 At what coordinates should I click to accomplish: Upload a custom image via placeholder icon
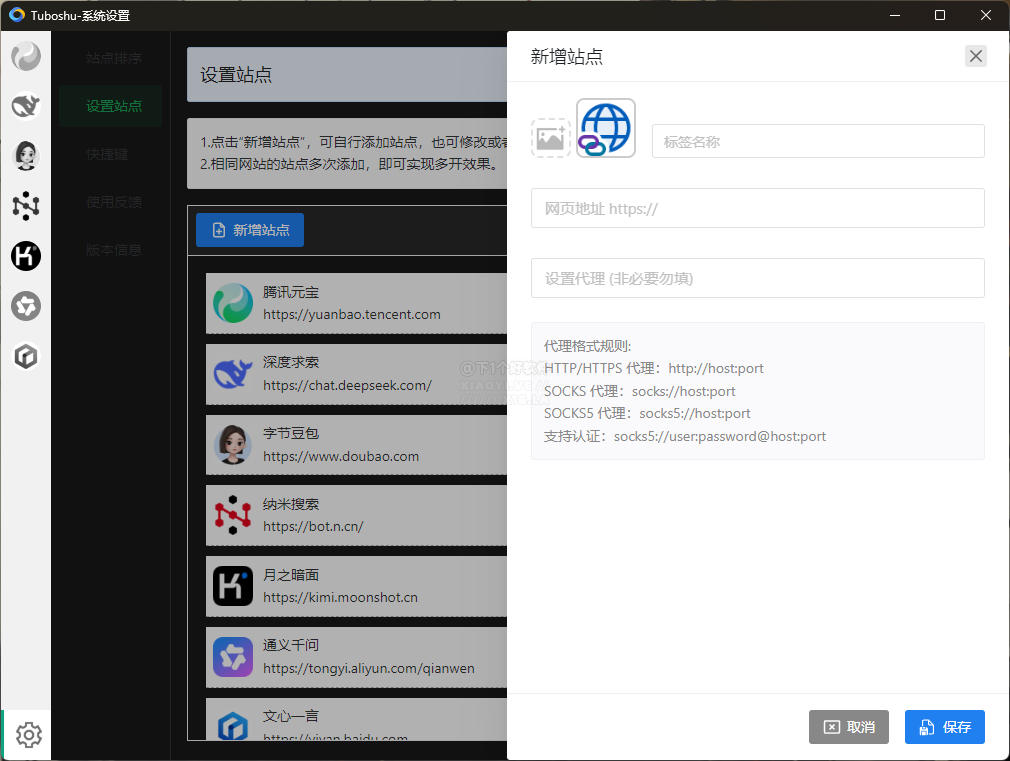551,138
